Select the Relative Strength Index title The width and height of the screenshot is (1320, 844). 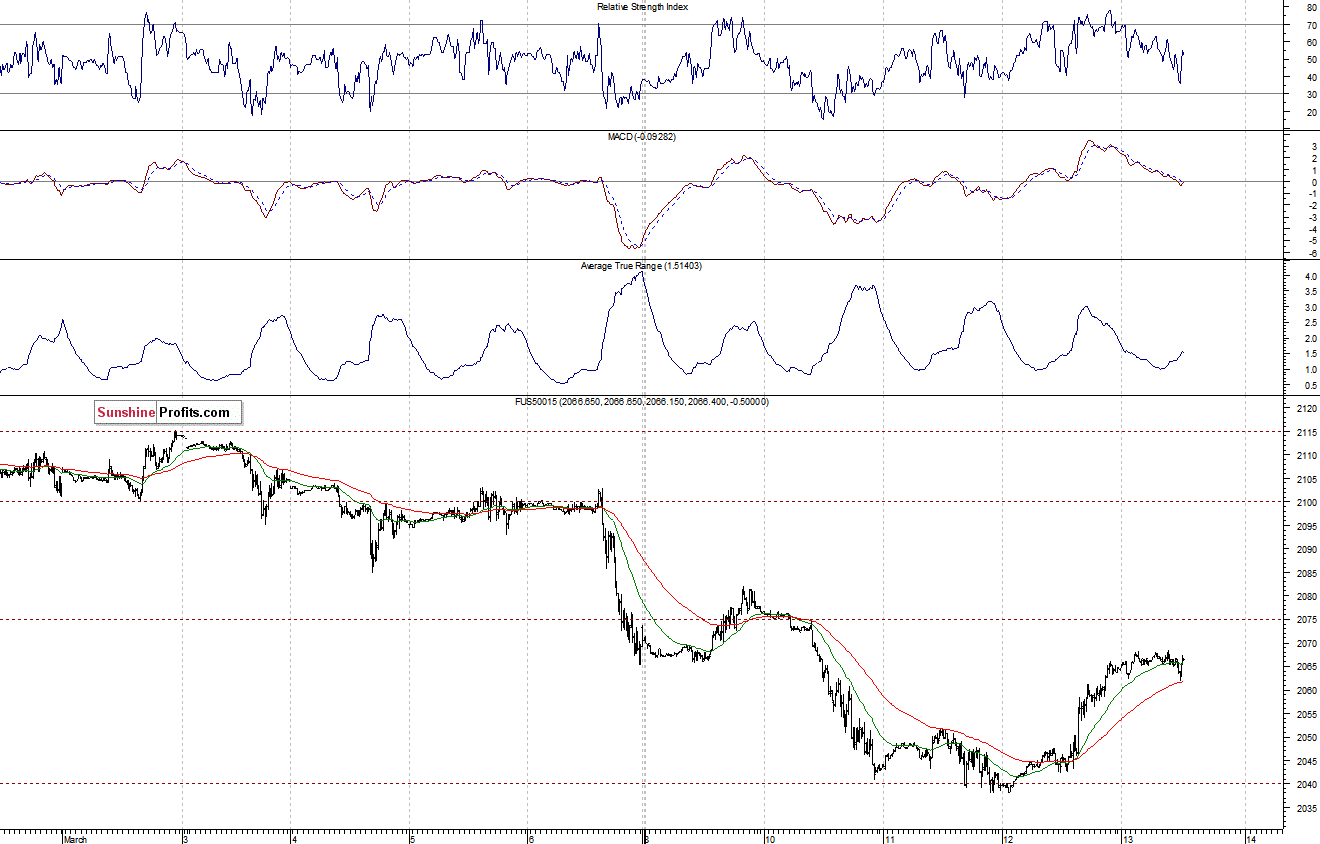click(x=642, y=6)
